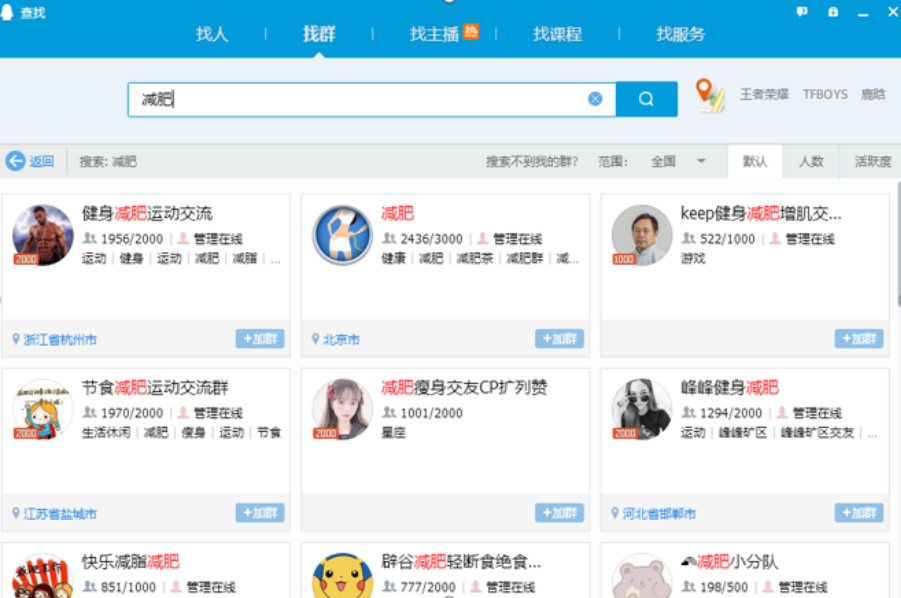Click the location pin beside 浙江省杭州市
Screen dimensions: 901x598
[x=17, y=339]
